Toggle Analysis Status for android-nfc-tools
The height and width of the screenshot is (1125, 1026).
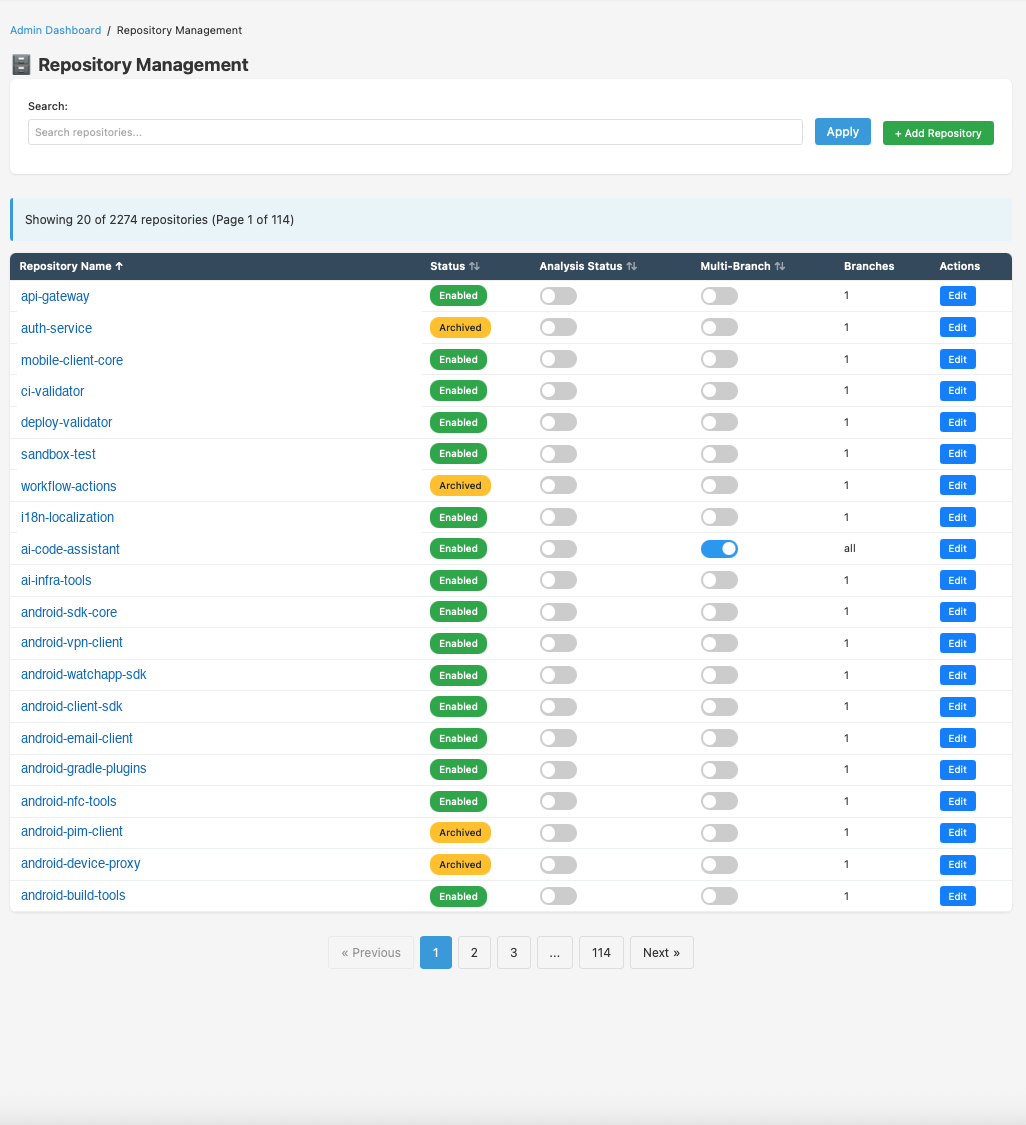click(x=558, y=801)
